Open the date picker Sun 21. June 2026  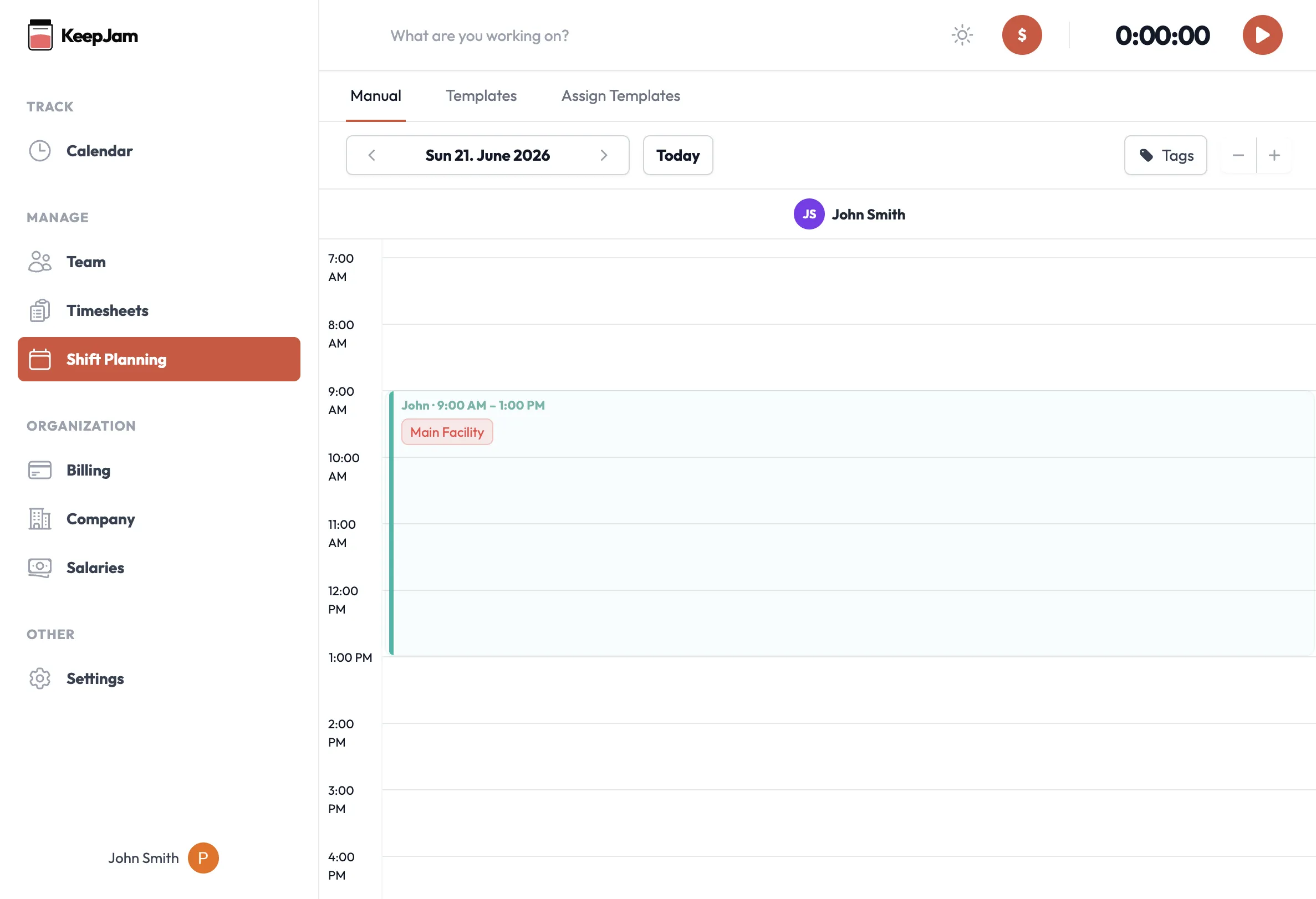point(487,155)
